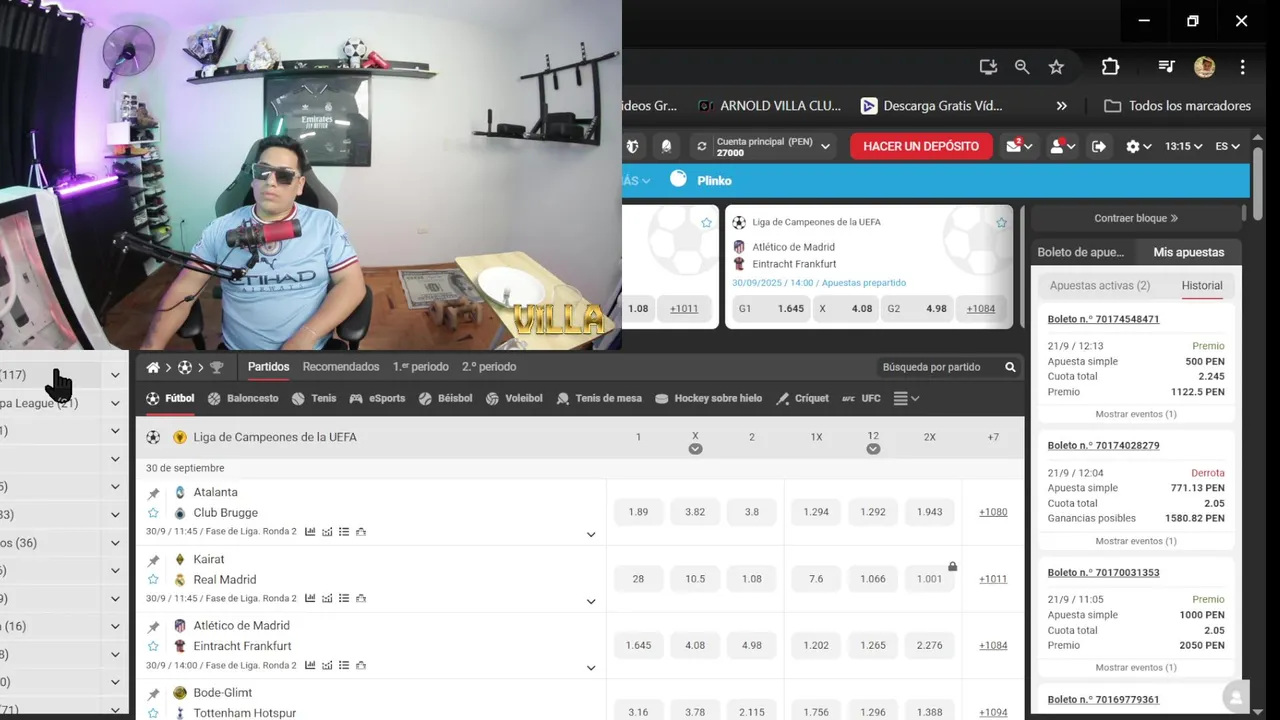1280x720 pixels.
Task: Open Chrome media control icon
Action: (1166, 67)
